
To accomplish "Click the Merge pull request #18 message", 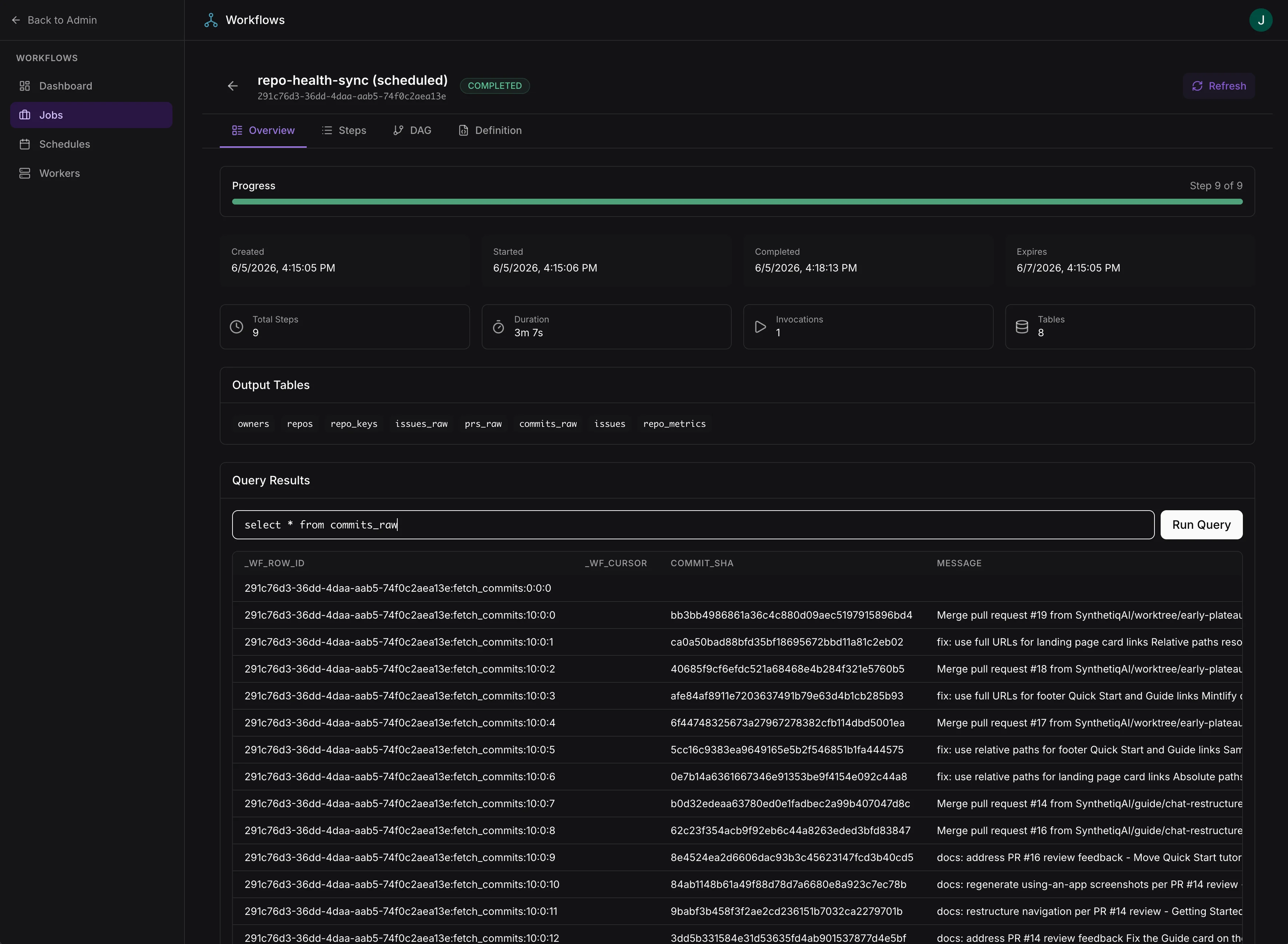I will (1089, 669).
